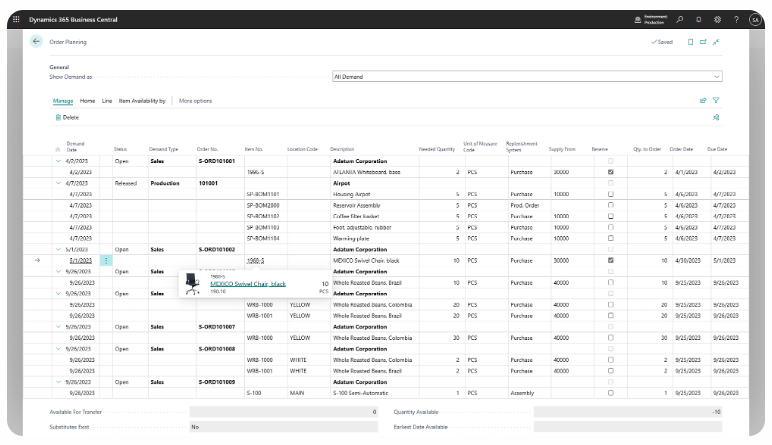Collapse the S-ORD101009 order group

click(58, 382)
